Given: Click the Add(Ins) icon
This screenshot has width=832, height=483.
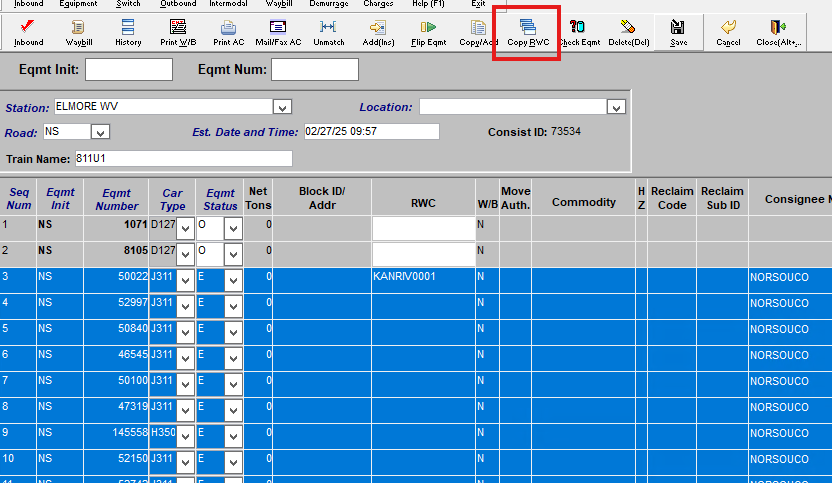Looking at the screenshot, I should point(378,32).
